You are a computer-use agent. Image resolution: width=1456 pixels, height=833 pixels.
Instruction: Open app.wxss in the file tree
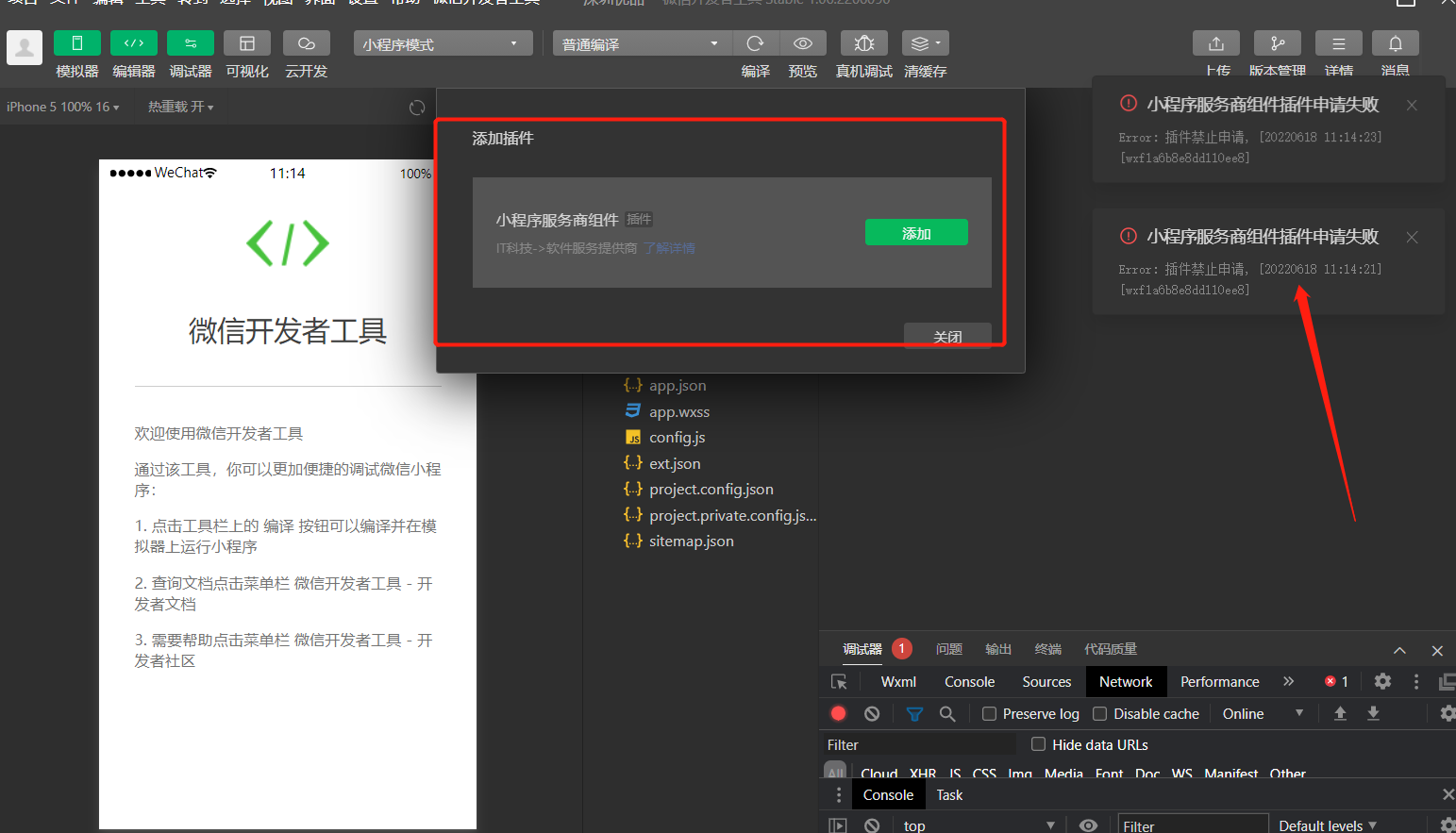[667, 411]
